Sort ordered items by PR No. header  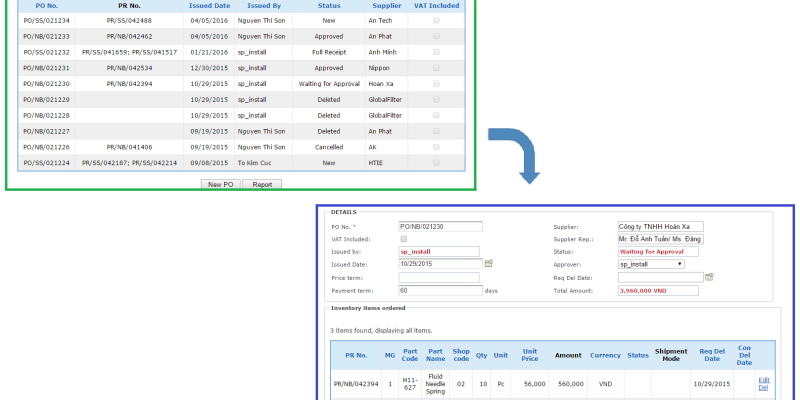pos(356,355)
